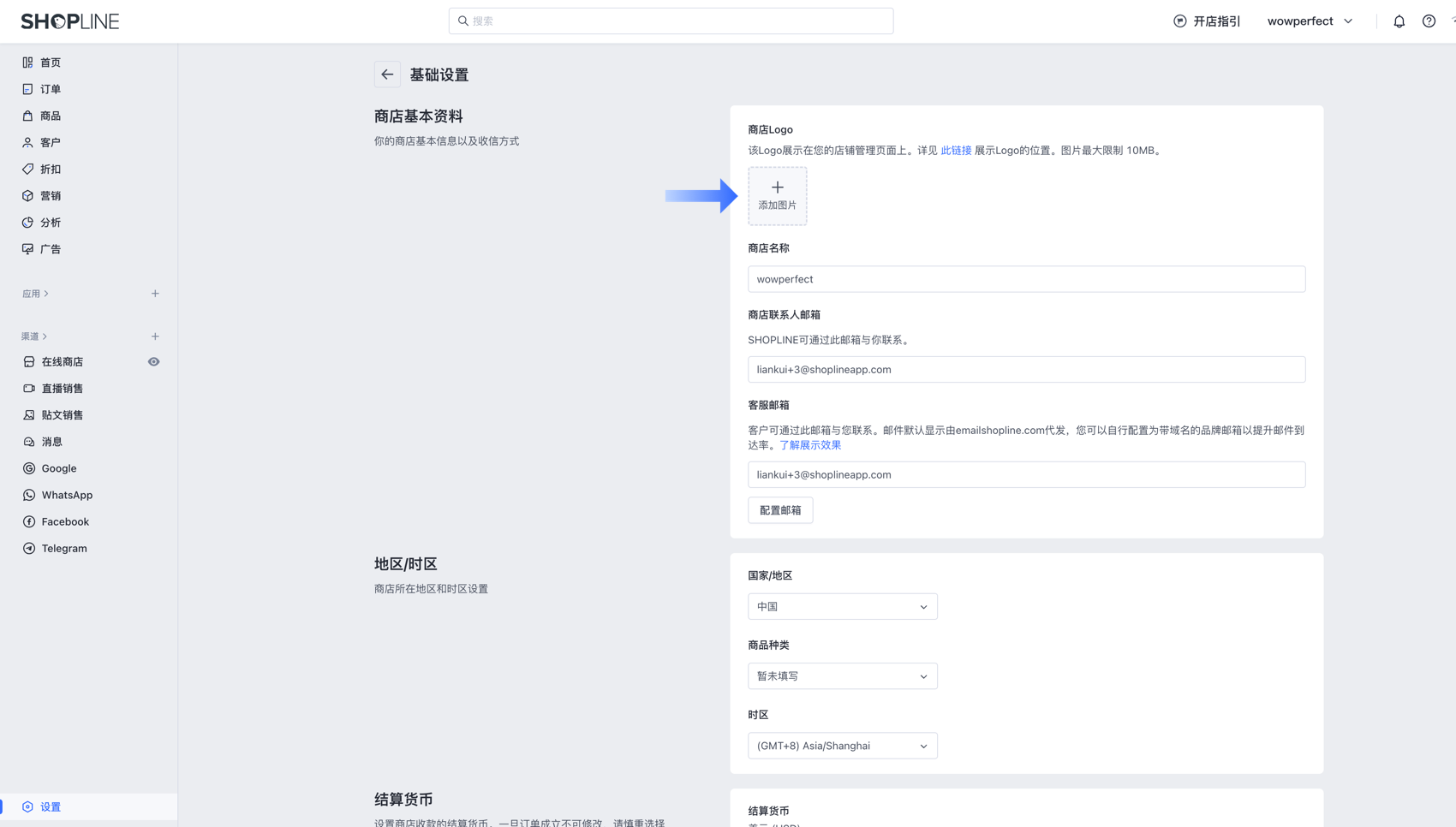This screenshot has width=1456, height=827.
Task: Open the 时区 Asia/Shanghai dropdown
Action: [x=842, y=746]
